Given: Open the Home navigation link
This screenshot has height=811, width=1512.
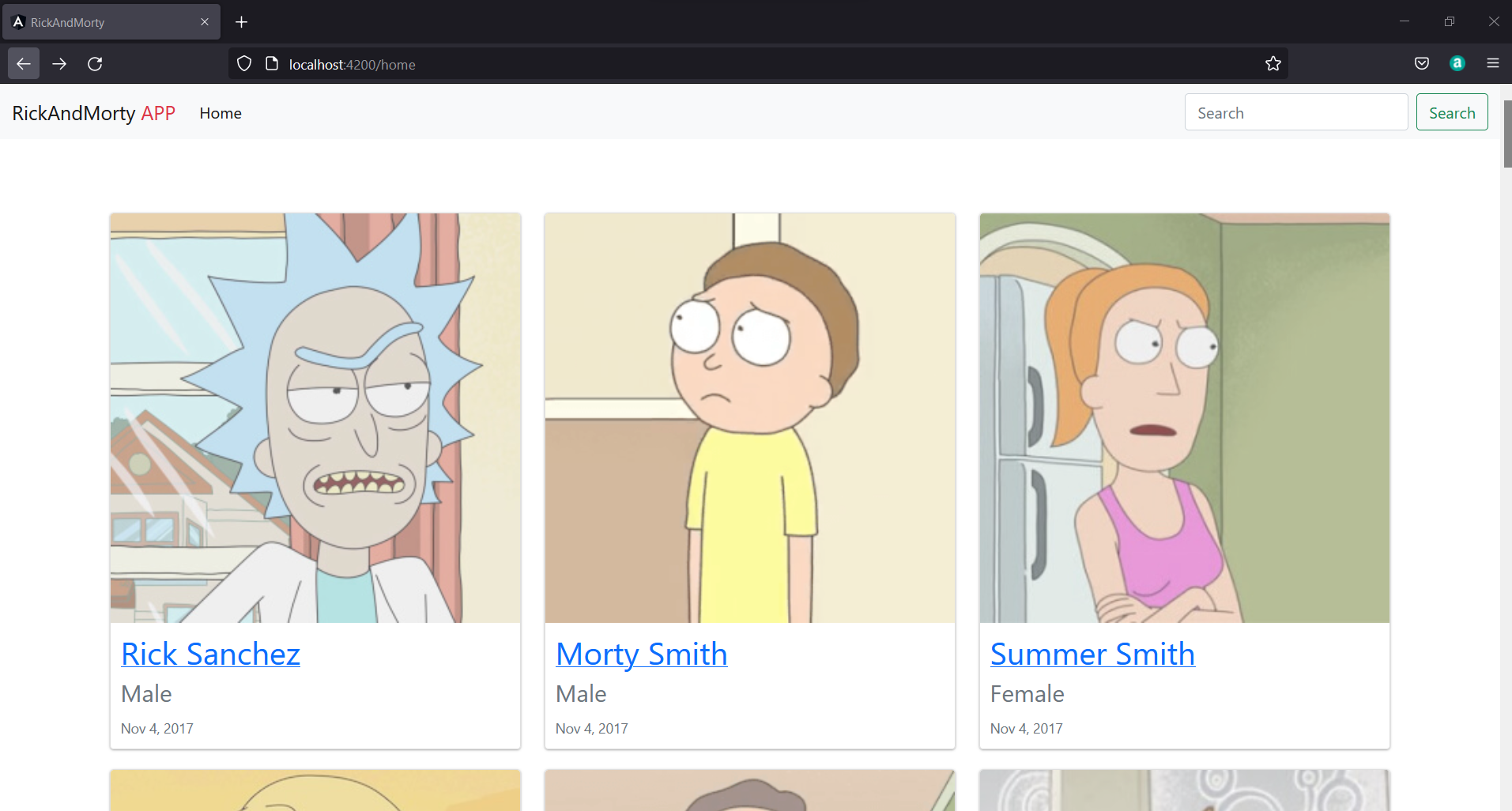Looking at the screenshot, I should 221,113.
